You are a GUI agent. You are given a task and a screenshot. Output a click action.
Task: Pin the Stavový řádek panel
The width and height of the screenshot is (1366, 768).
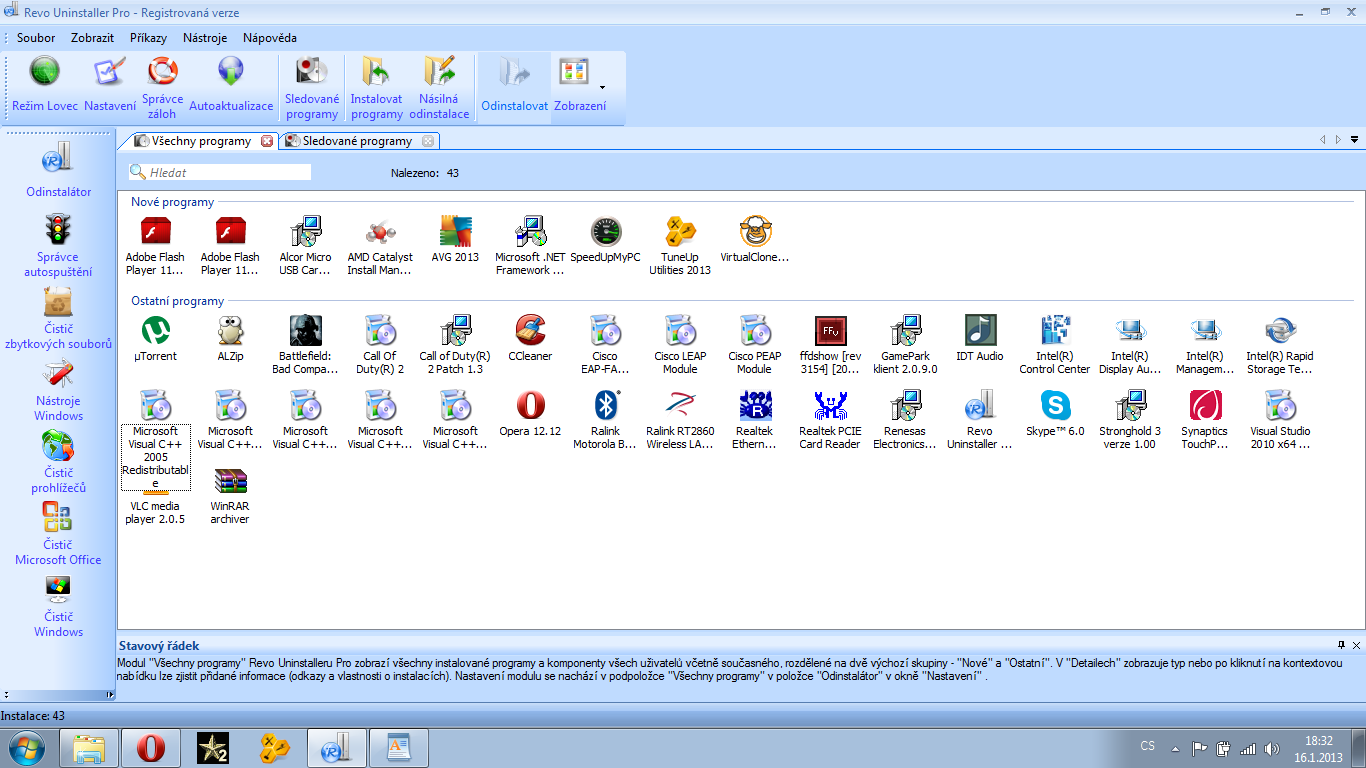1341,645
